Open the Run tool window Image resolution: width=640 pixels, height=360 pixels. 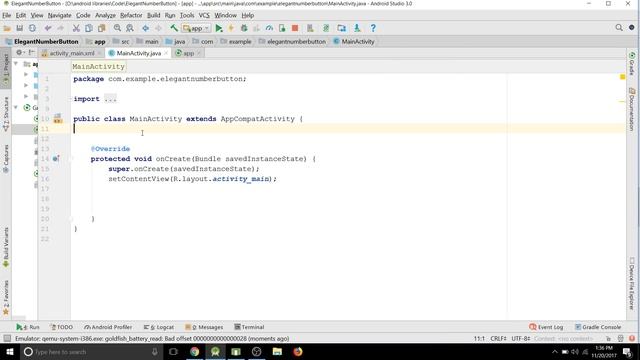28,327
